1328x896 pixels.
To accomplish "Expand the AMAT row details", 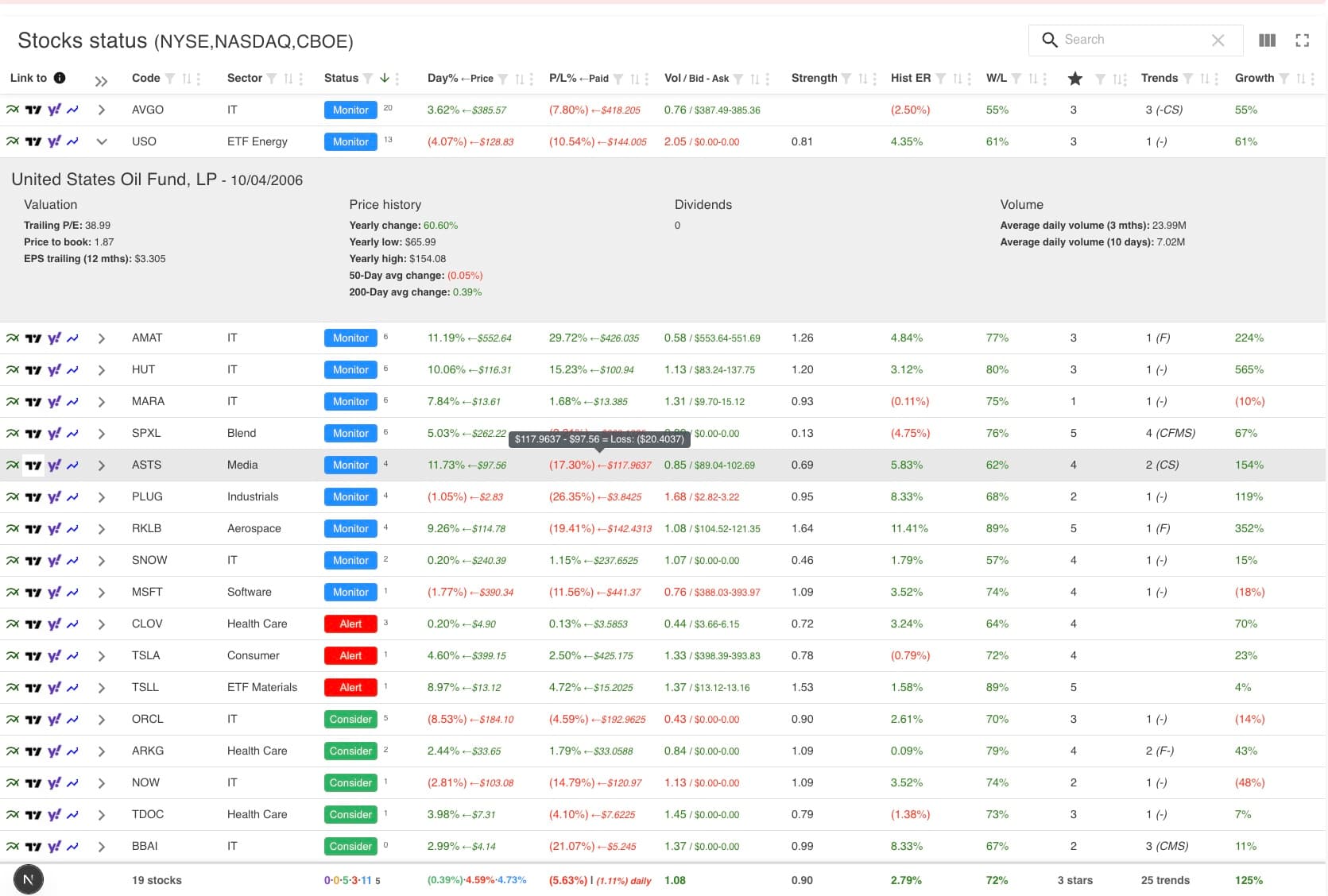I will pos(102,338).
